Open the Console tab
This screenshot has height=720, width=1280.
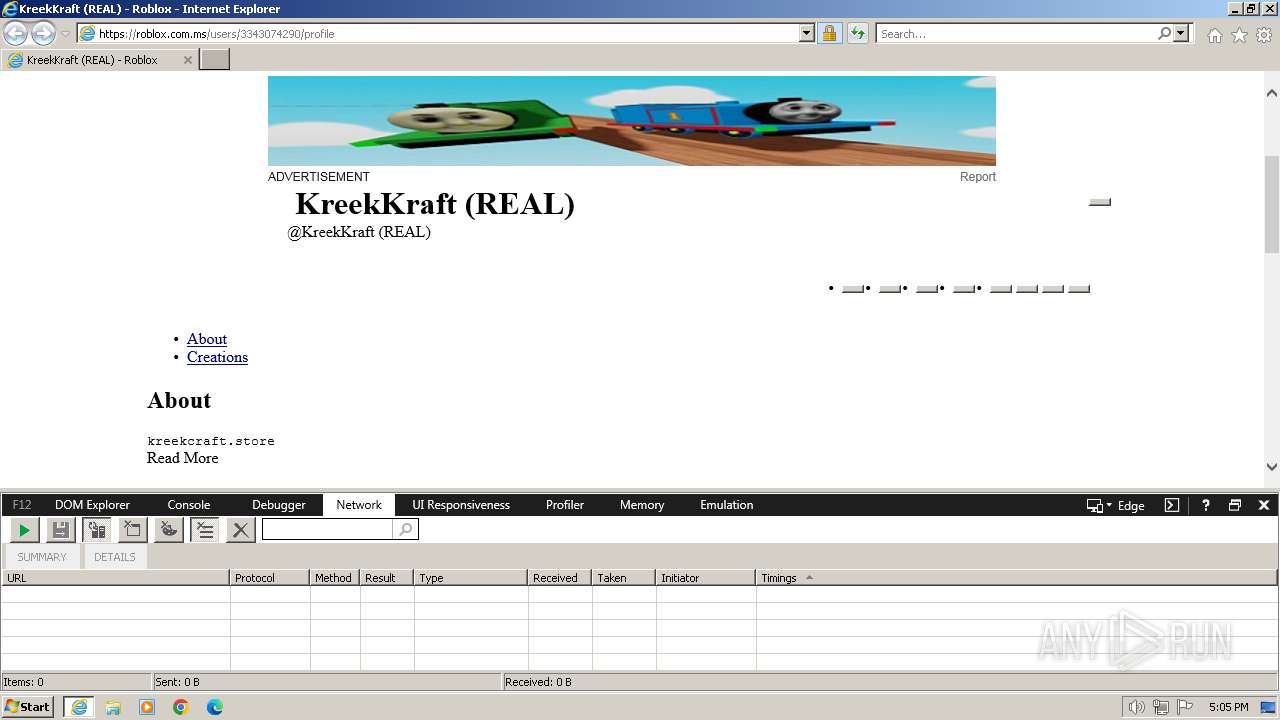click(x=189, y=505)
